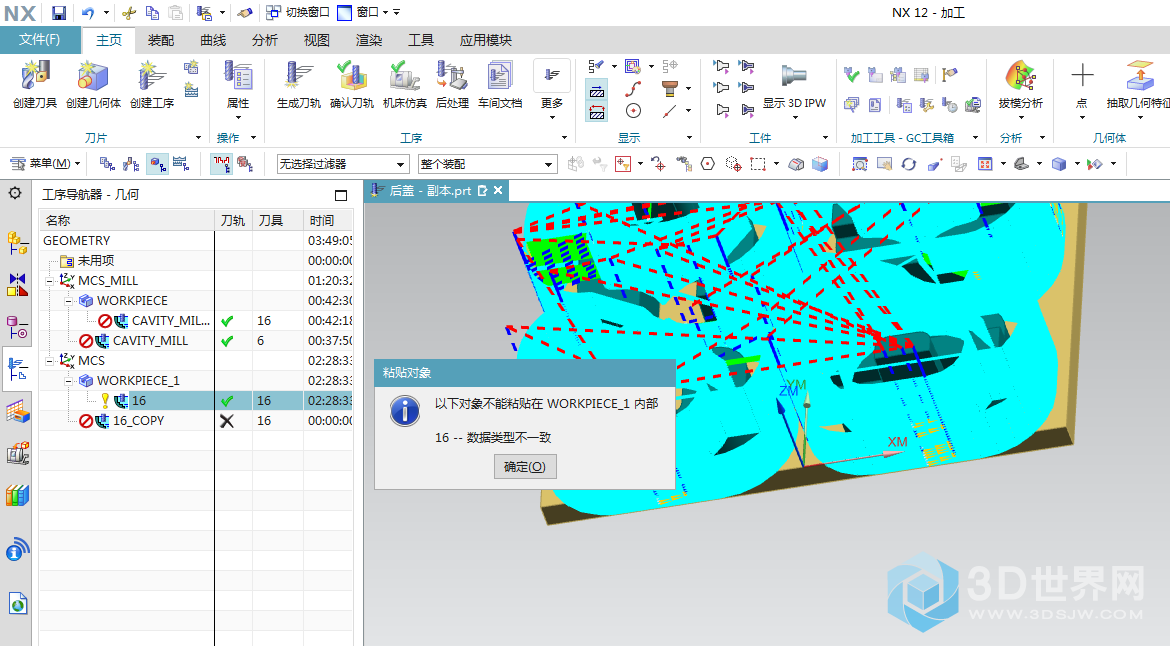This screenshot has width=1170, height=646.
Task: Open the Properties (属性) icon
Action: [x=238, y=90]
